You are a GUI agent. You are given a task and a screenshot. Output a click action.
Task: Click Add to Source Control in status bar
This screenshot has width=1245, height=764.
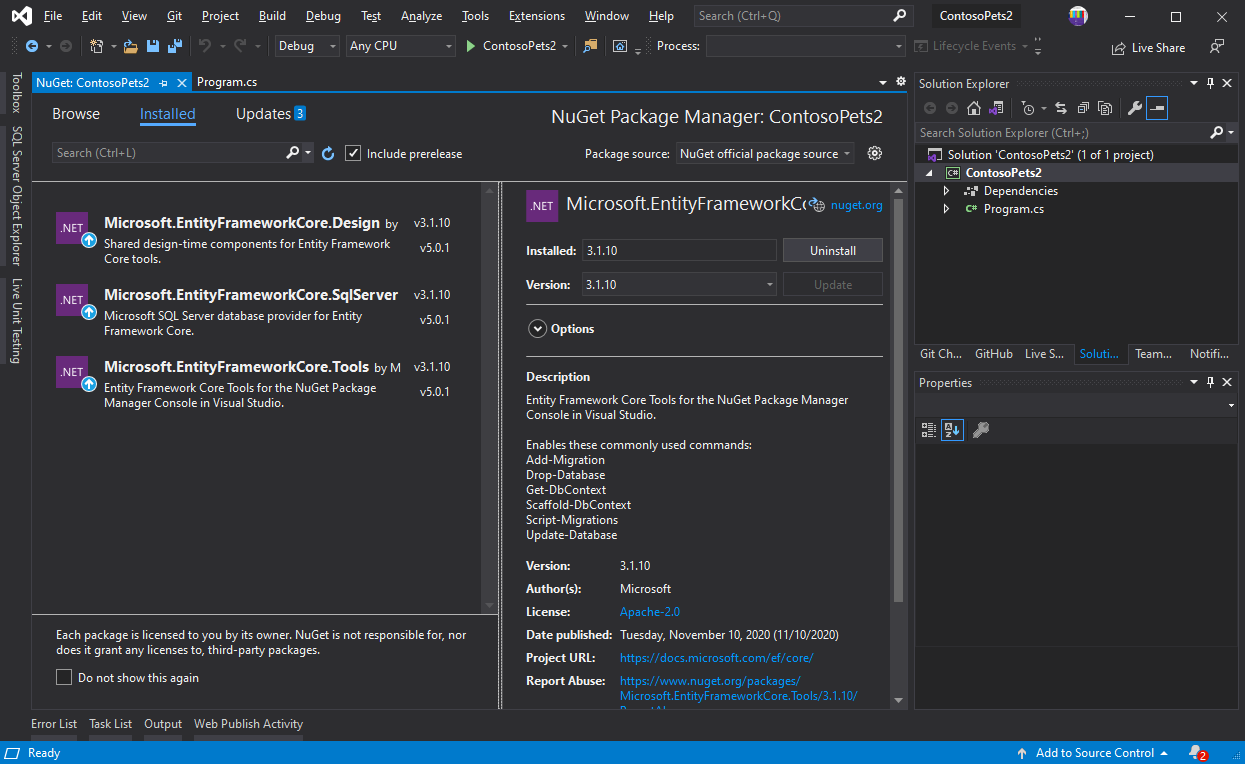(1095, 753)
